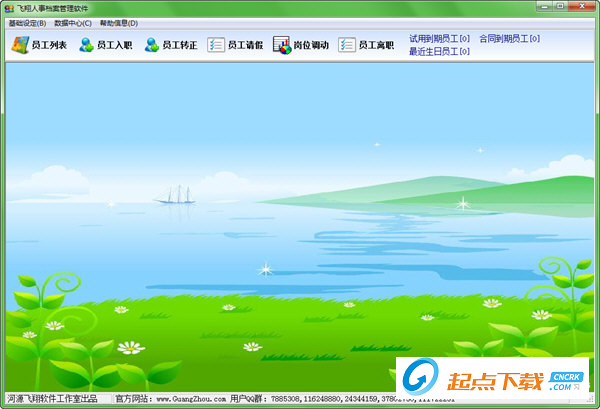The width and height of the screenshot is (600, 409).
Task: Click the 岗位调动 toolbar label
Action: [x=311, y=45]
